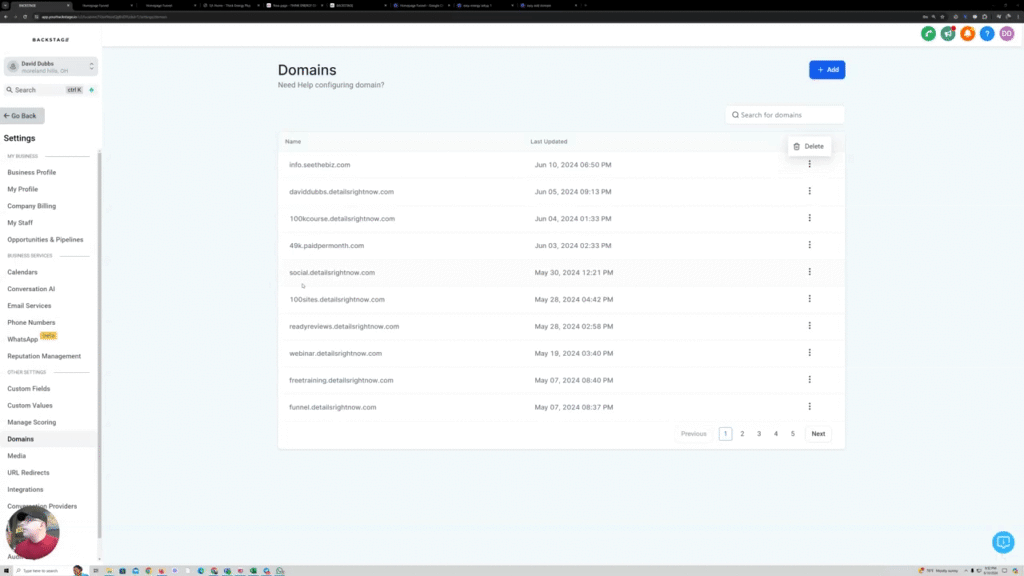Open the chat support widget icon
The width and height of the screenshot is (1024, 576).
pyautogui.click(x=1003, y=542)
